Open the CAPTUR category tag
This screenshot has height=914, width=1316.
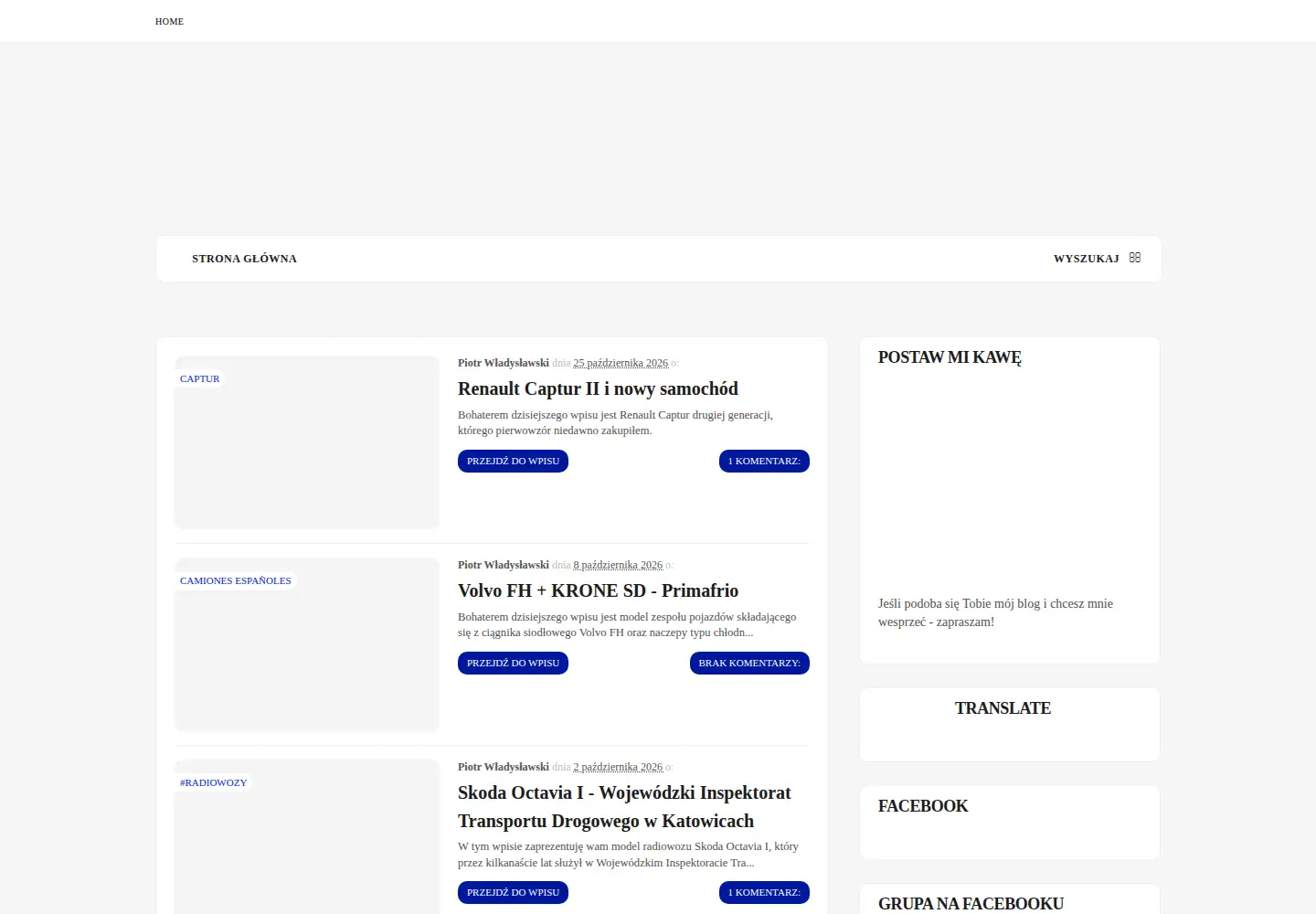199,378
